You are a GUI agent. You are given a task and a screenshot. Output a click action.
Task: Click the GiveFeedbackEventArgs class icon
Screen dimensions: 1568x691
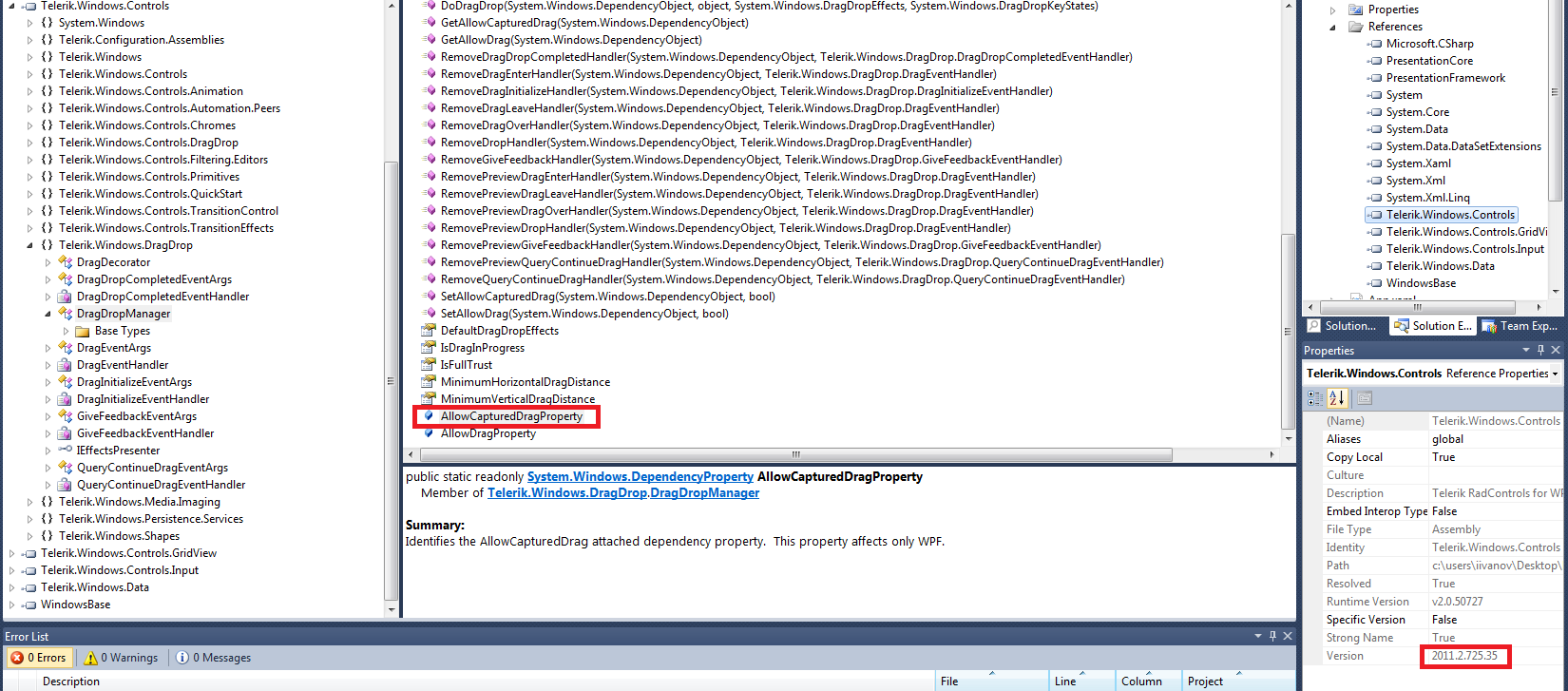(x=65, y=416)
